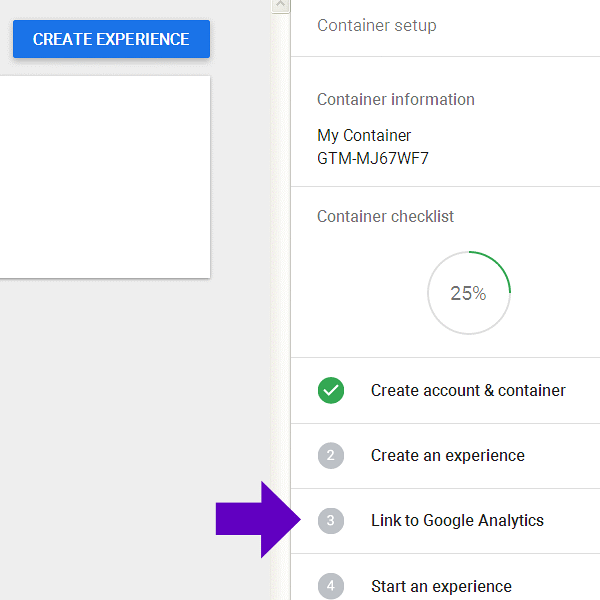Click the step 3 number badge
This screenshot has height=600, width=600.
331,521
